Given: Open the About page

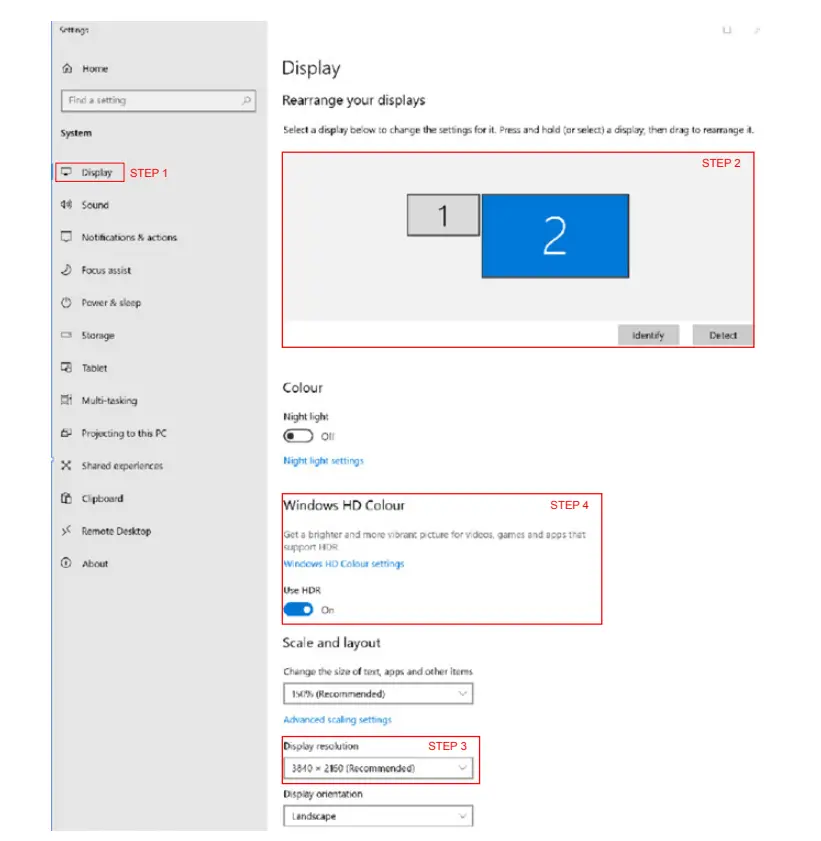Looking at the screenshot, I should tap(95, 564).
